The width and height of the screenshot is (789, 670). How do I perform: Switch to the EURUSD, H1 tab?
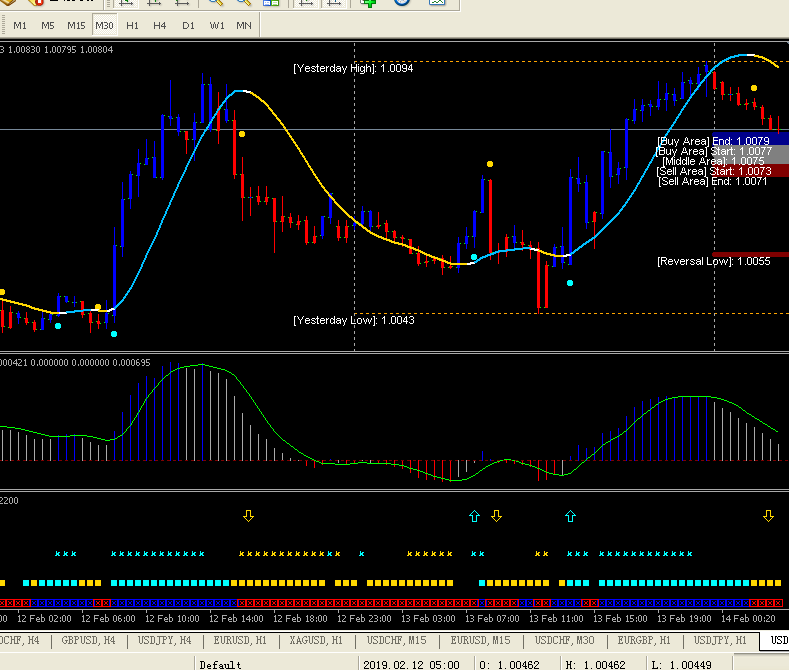[x=240, y=640]
